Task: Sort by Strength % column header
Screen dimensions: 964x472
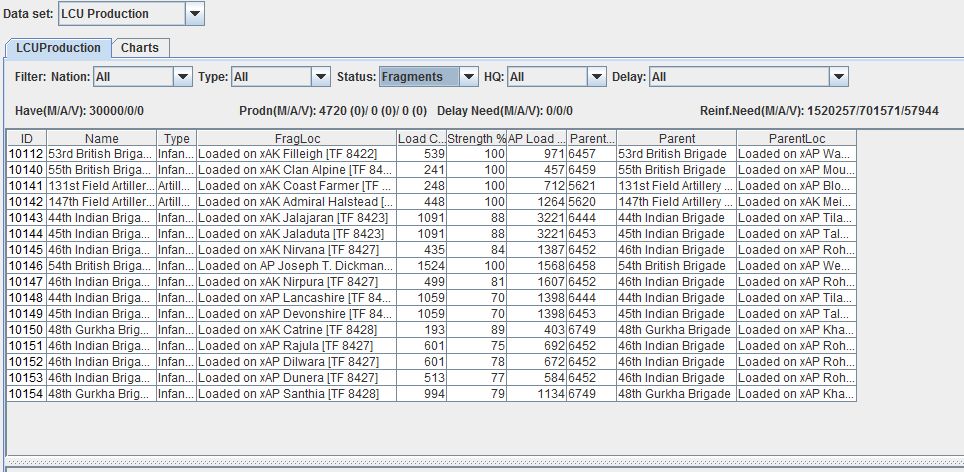Action: 476,138
